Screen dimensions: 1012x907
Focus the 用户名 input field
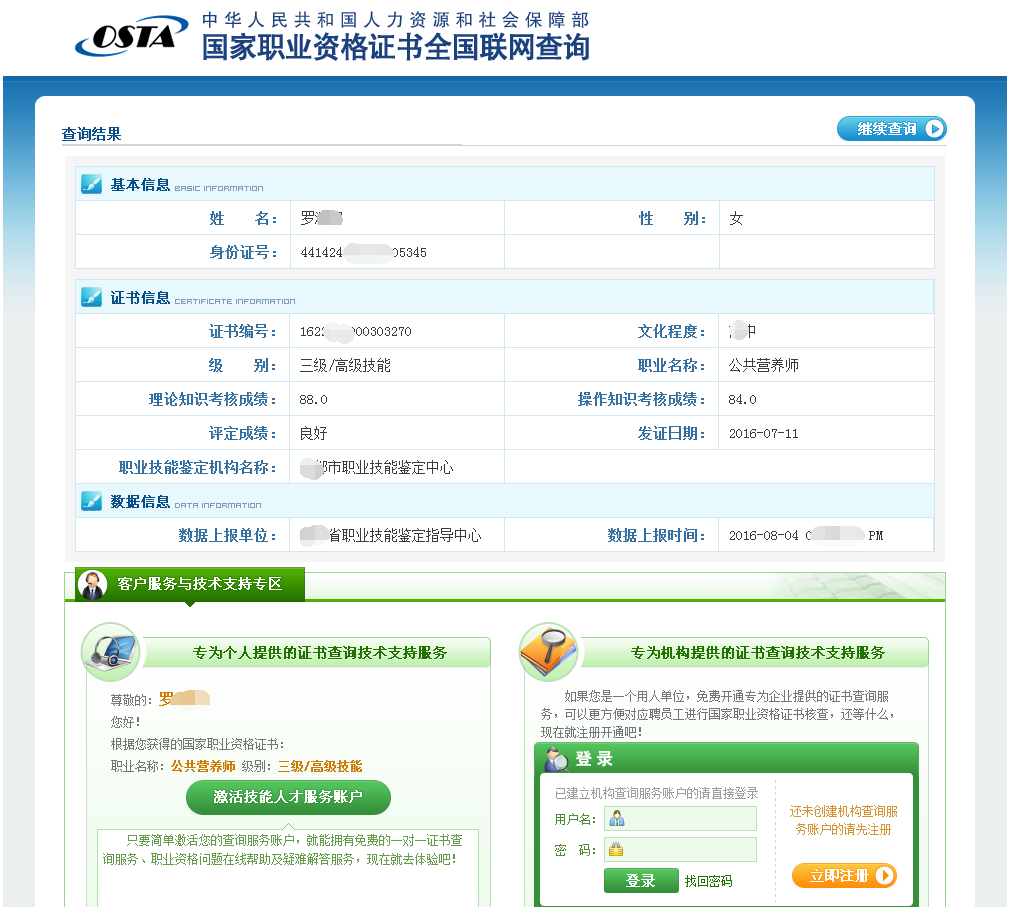pos(680,819)
